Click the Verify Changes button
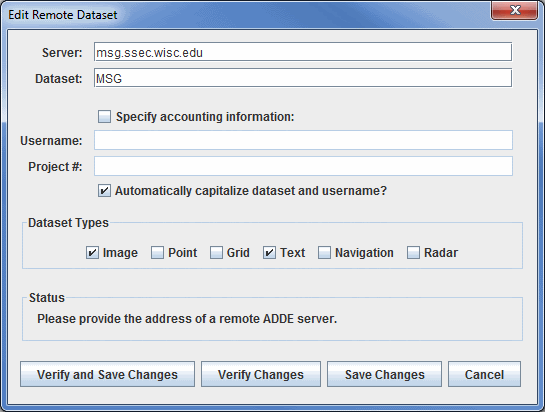 [x=261, y=374]
